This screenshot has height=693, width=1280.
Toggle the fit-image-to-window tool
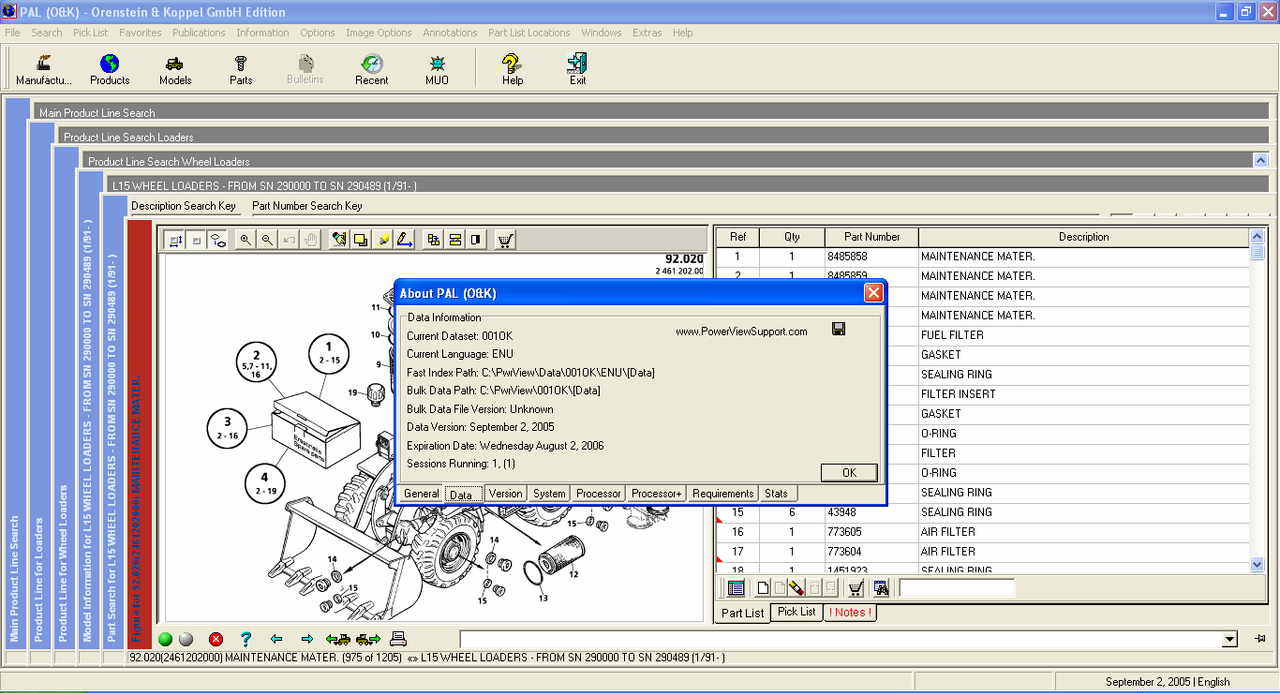[175, 240]
